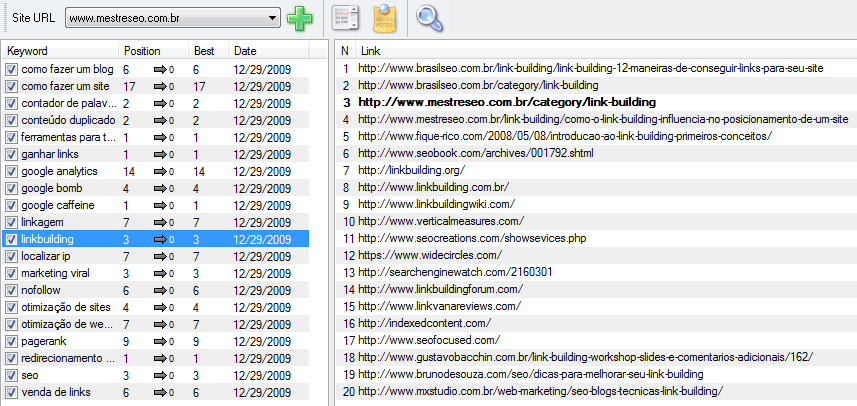Sort by the Keyword column header

[x=60, y=50]
